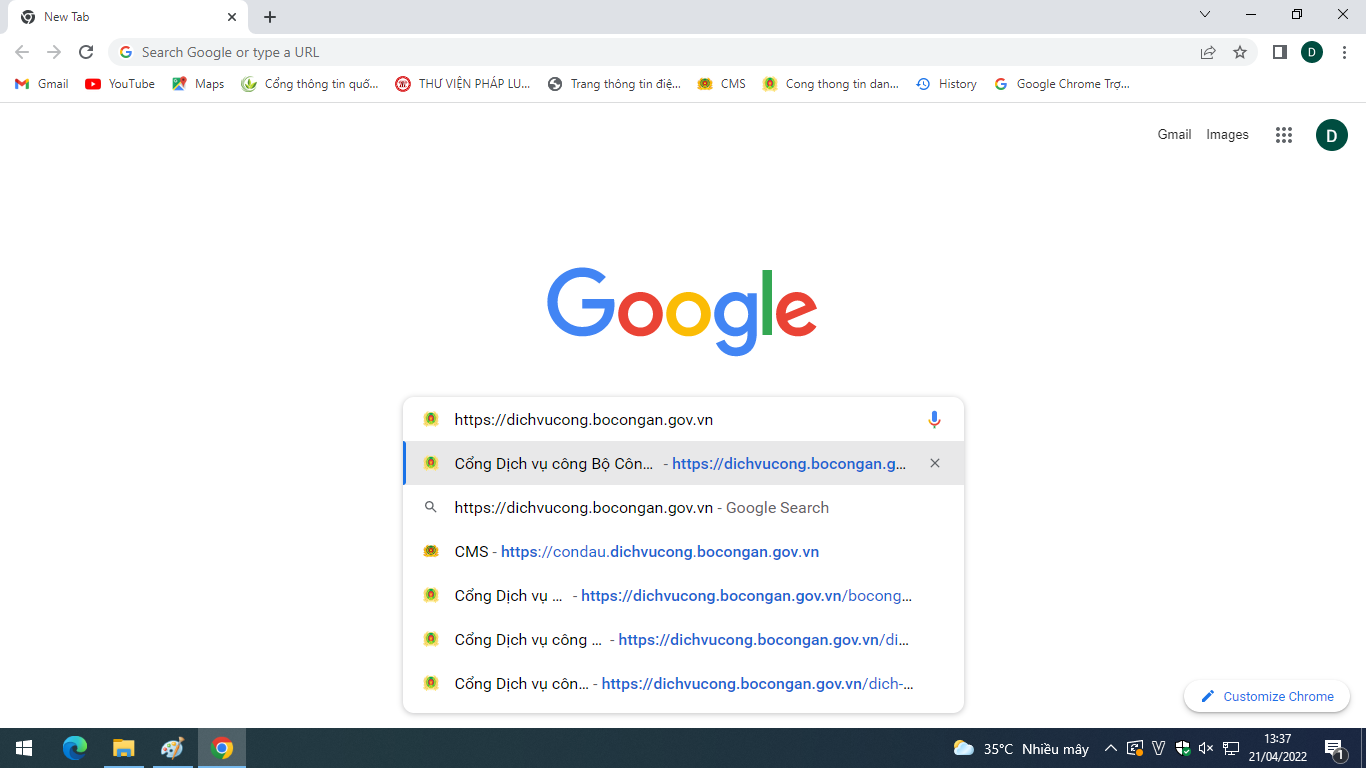Open the Images link on the page
The height and width of the screenshot is (768, 1366).
click(1227, 134)
